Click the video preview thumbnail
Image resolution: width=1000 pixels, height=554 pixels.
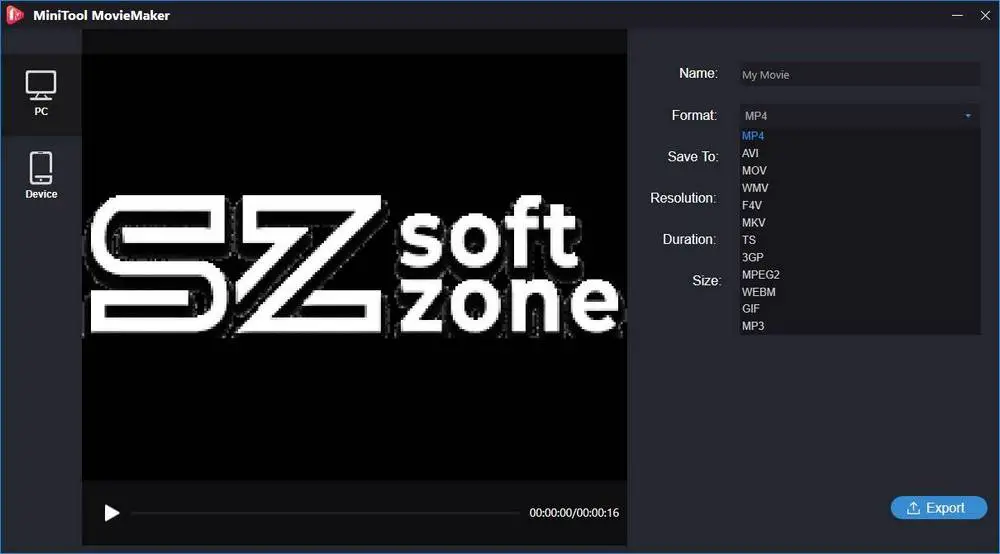[354, 266]
